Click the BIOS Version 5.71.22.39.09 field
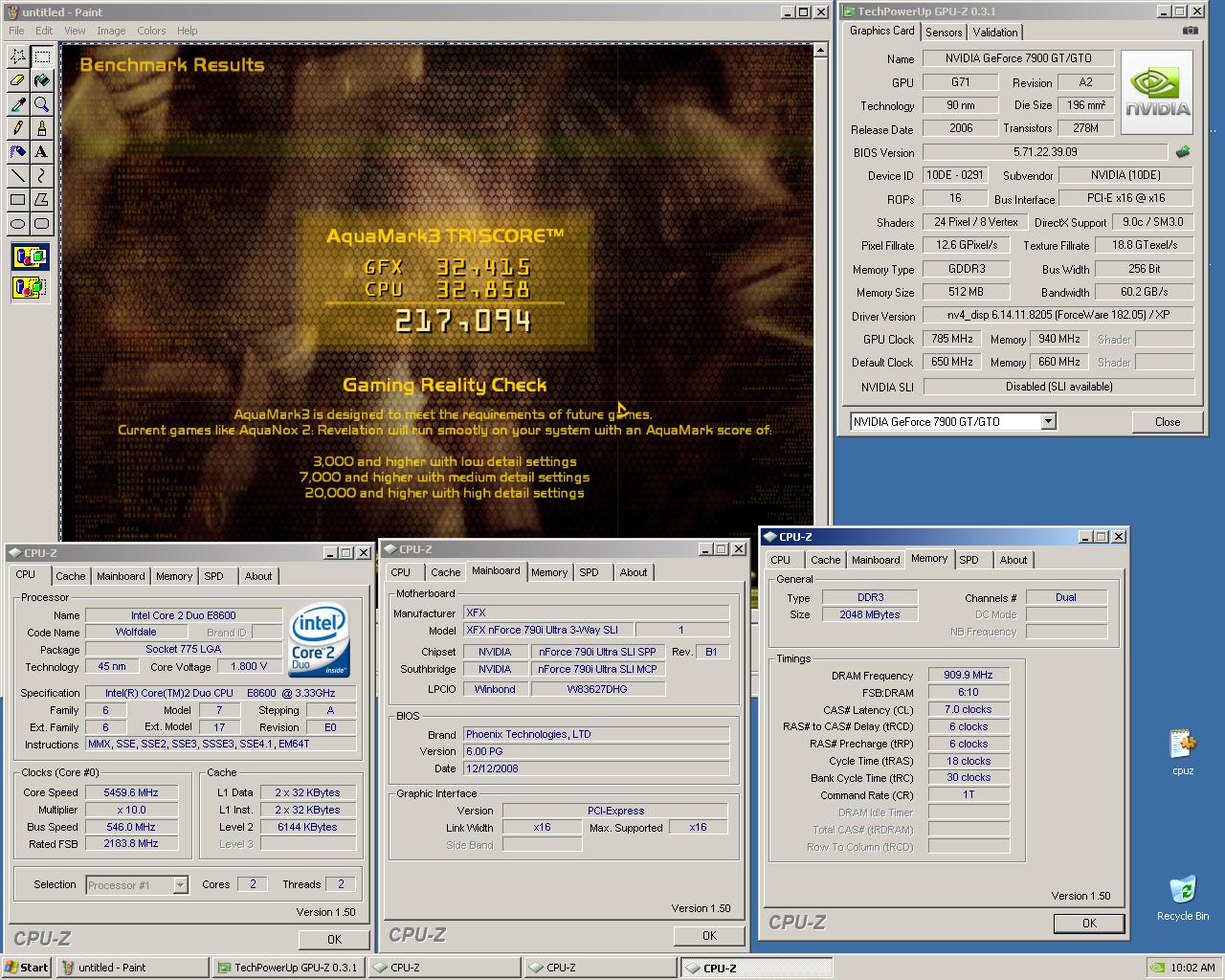 (x=1045, y=152)
